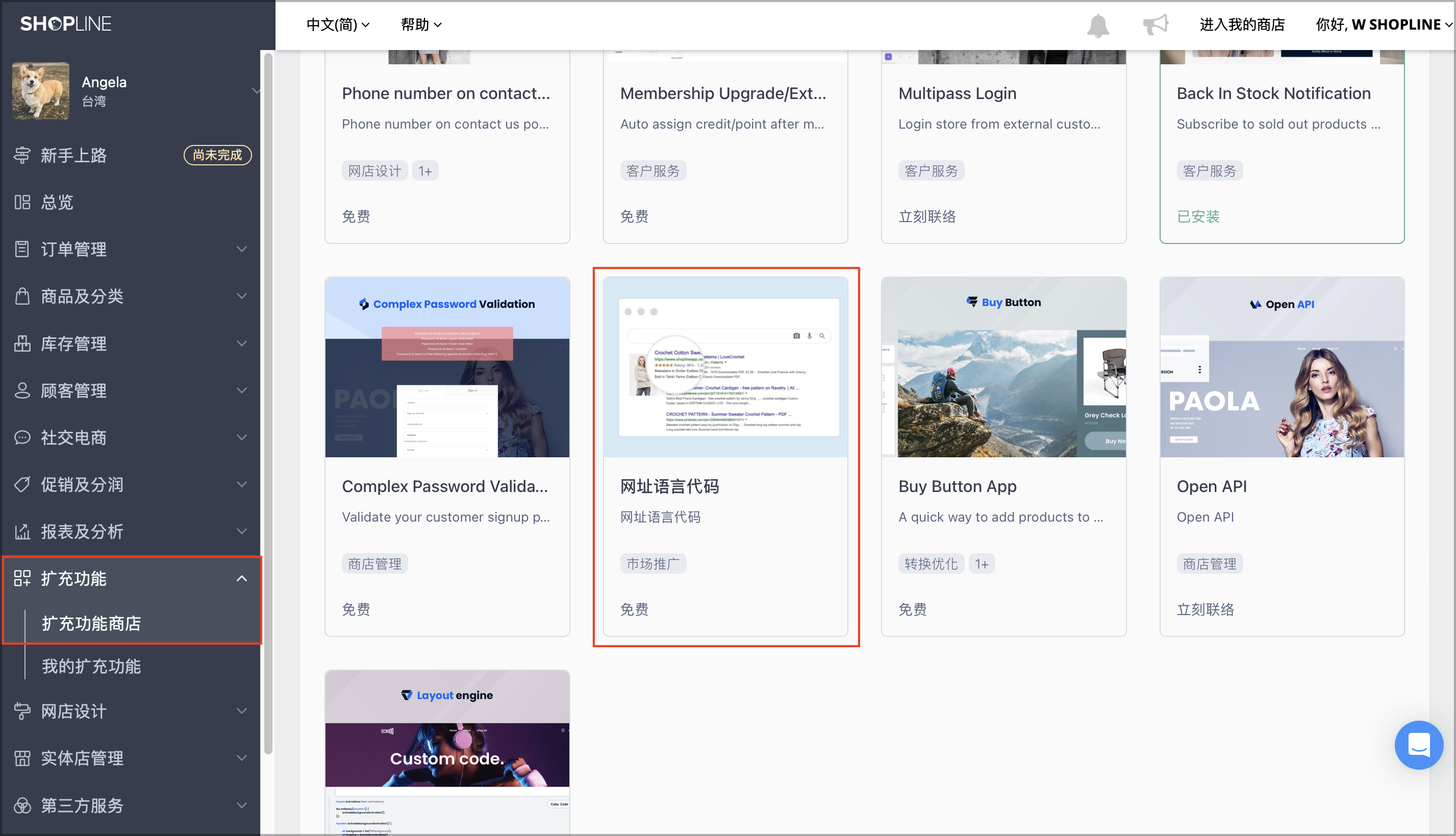Click the 客户服务 tag on Membership Upgrade card
The height and width of the screenshot is (836, 1456).
(653, 171)
